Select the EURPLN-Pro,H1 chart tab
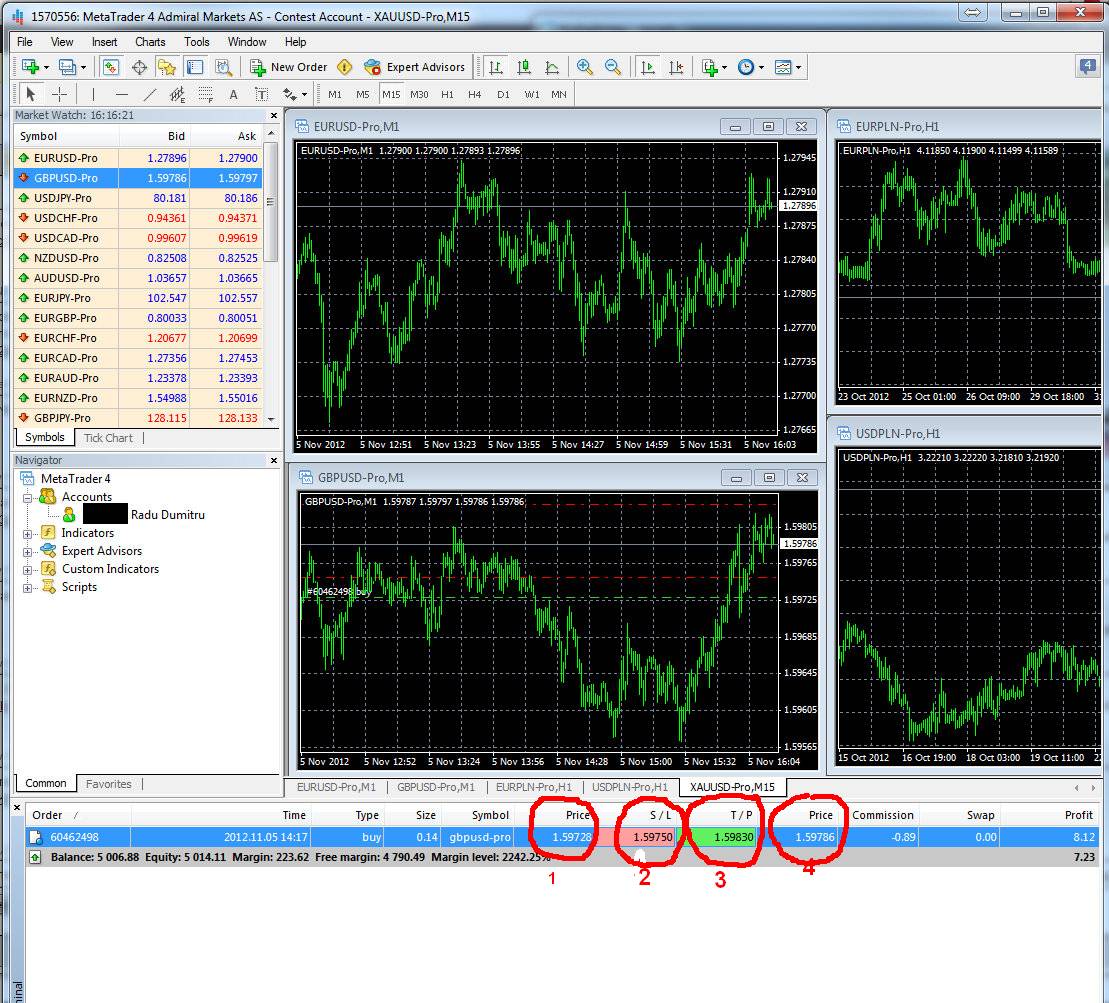Image resolution: width=1109 pixels, height=1003 pixels. pyautogui.click(x=534, y=787)
